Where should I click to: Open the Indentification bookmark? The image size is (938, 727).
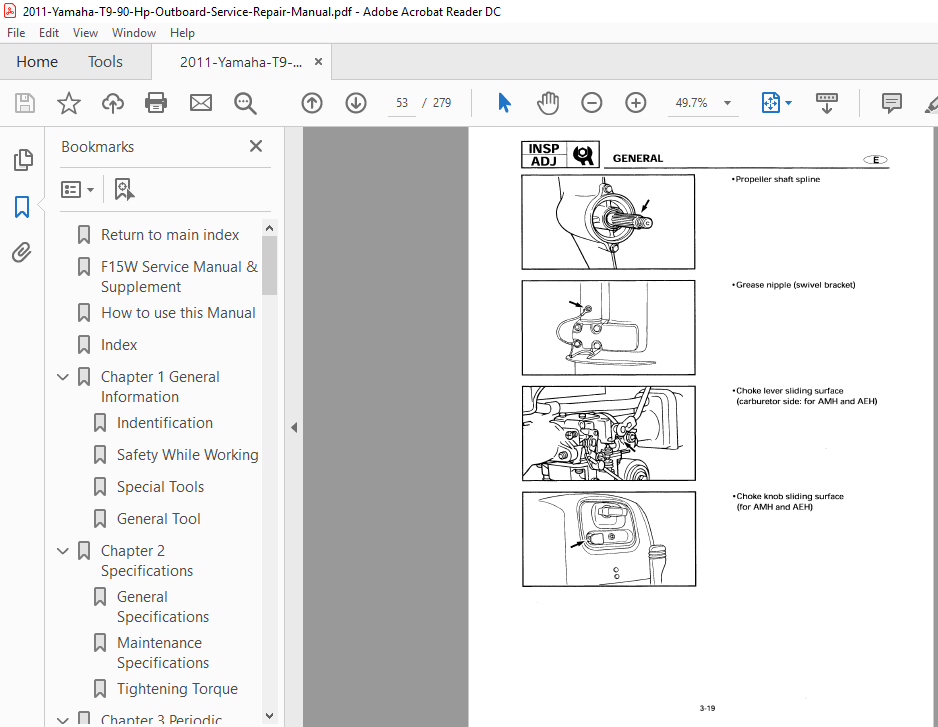[x=165, y=423]
